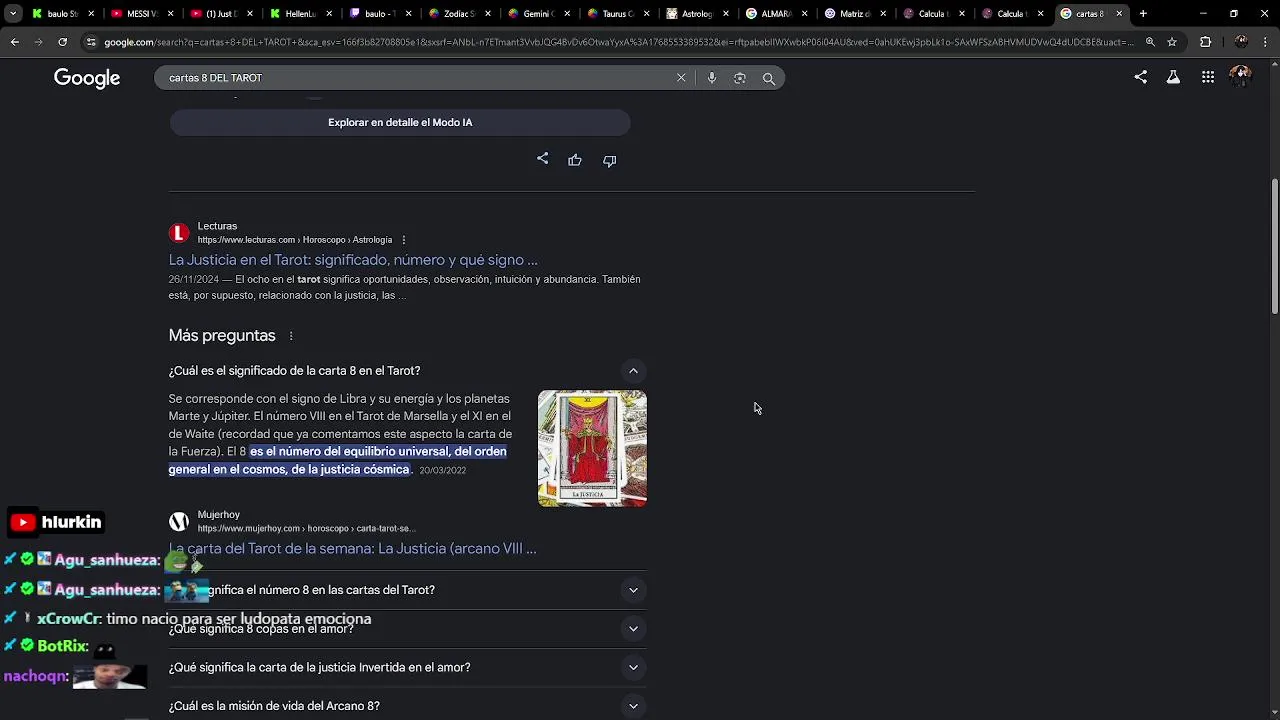Click the share icon in Google header
Screen dimensions: 1280x720
coord(1141,77)
